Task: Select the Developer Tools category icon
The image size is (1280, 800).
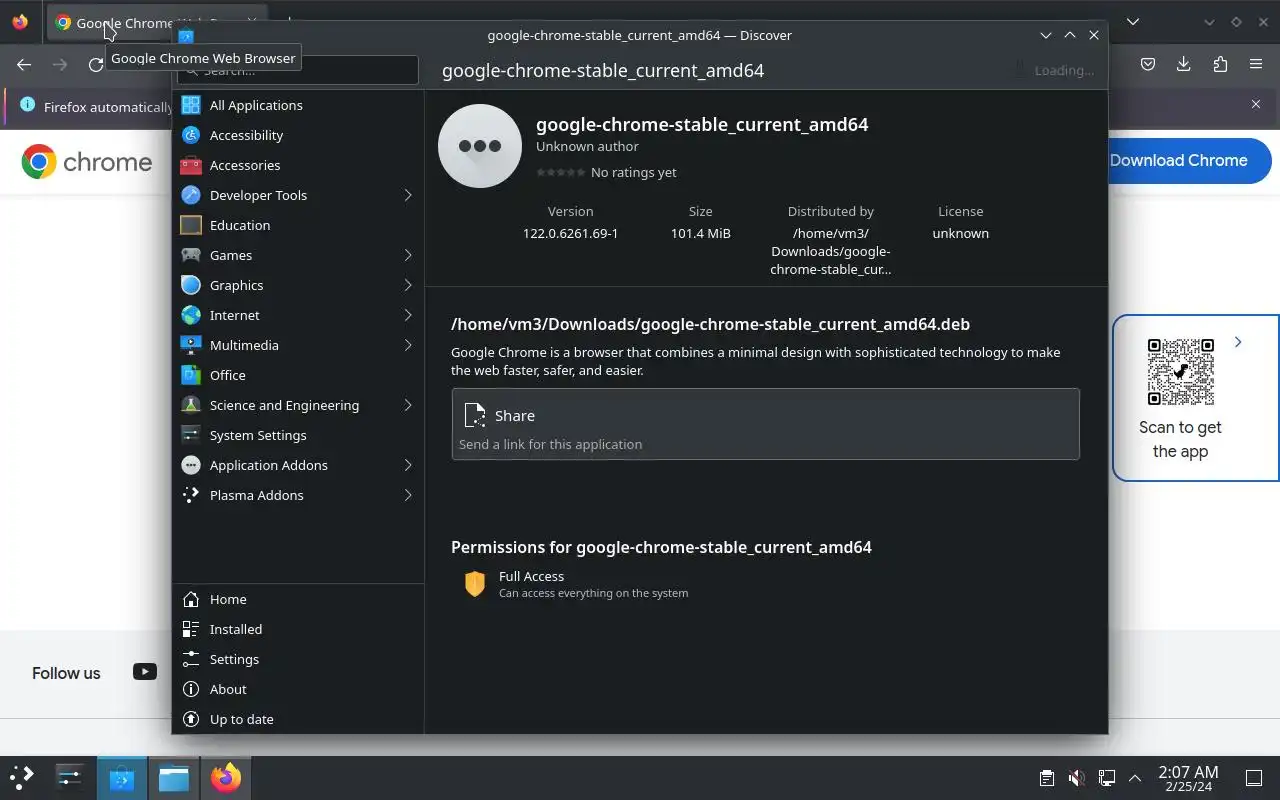Action: pos(191,195)
